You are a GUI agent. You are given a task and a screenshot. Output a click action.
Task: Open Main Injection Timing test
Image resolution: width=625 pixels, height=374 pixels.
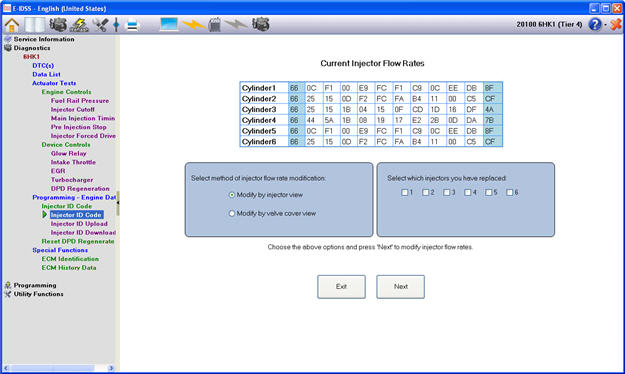tap(83, 118)
